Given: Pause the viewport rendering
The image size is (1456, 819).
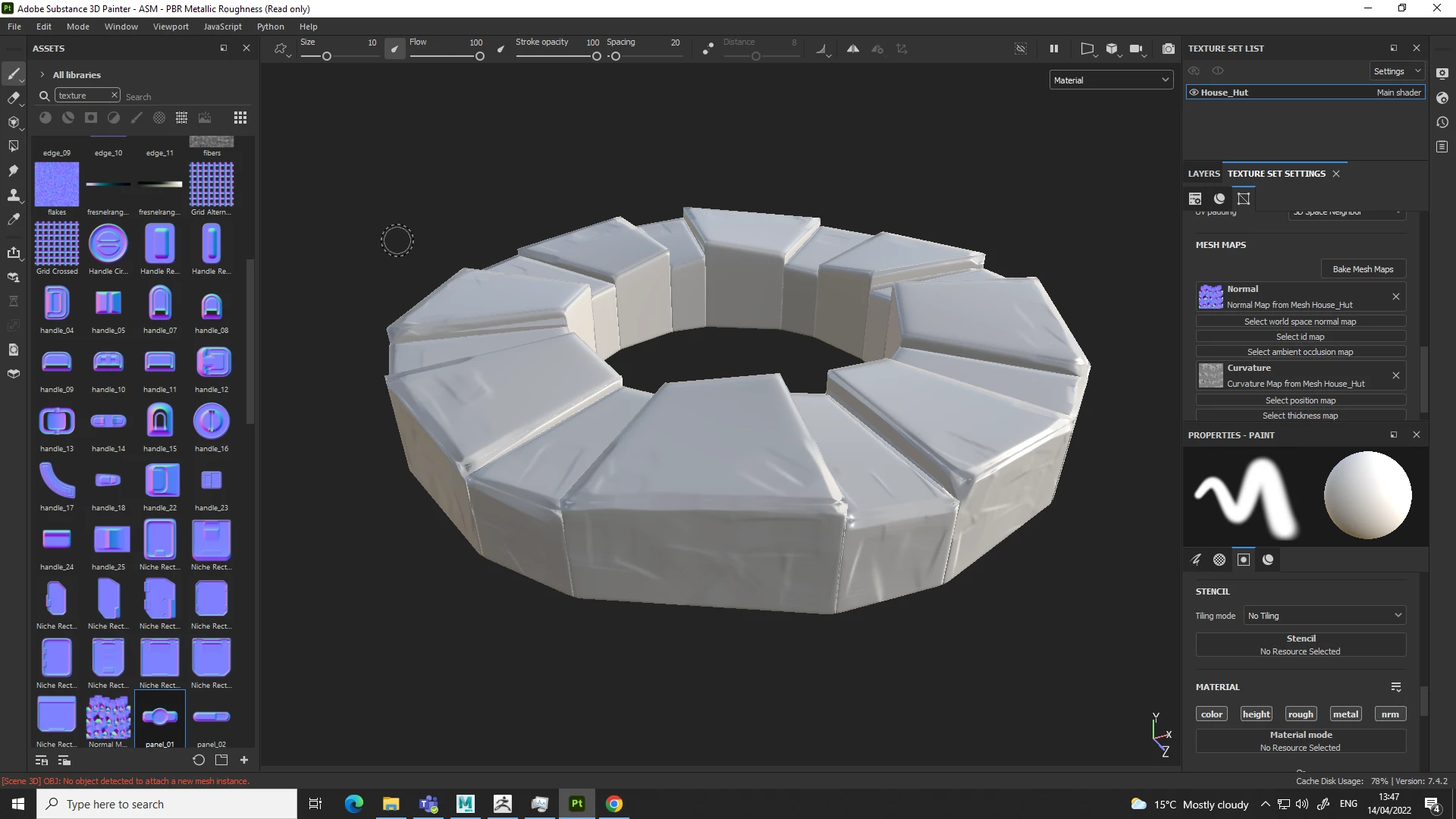Looking at the screenshot, I should 1053,49.
